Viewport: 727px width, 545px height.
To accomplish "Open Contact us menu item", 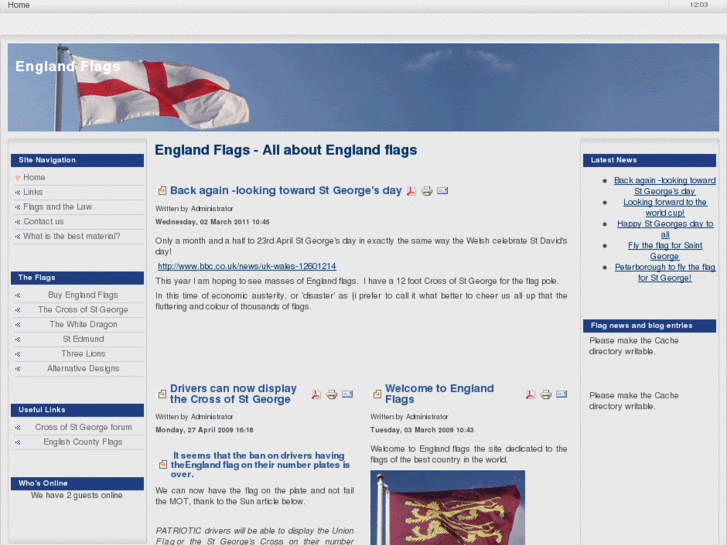I will (x=44, y=222).
